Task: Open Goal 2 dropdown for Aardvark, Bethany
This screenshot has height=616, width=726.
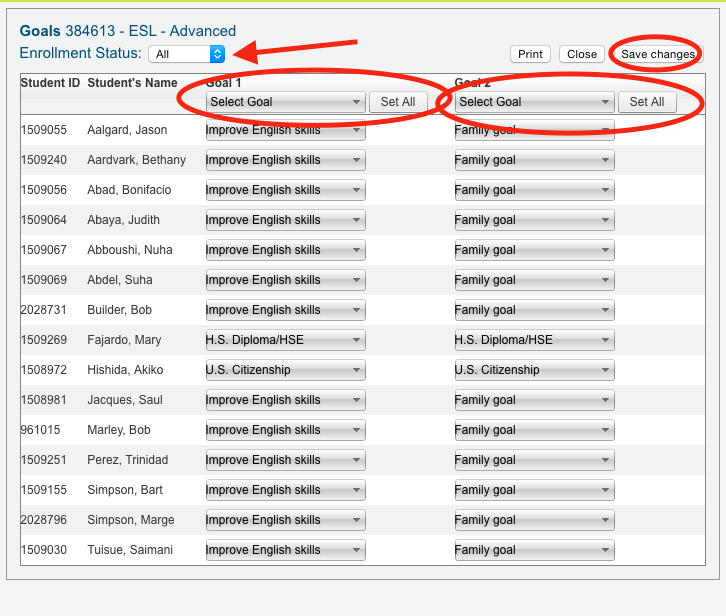Action: tap(534, 160)
